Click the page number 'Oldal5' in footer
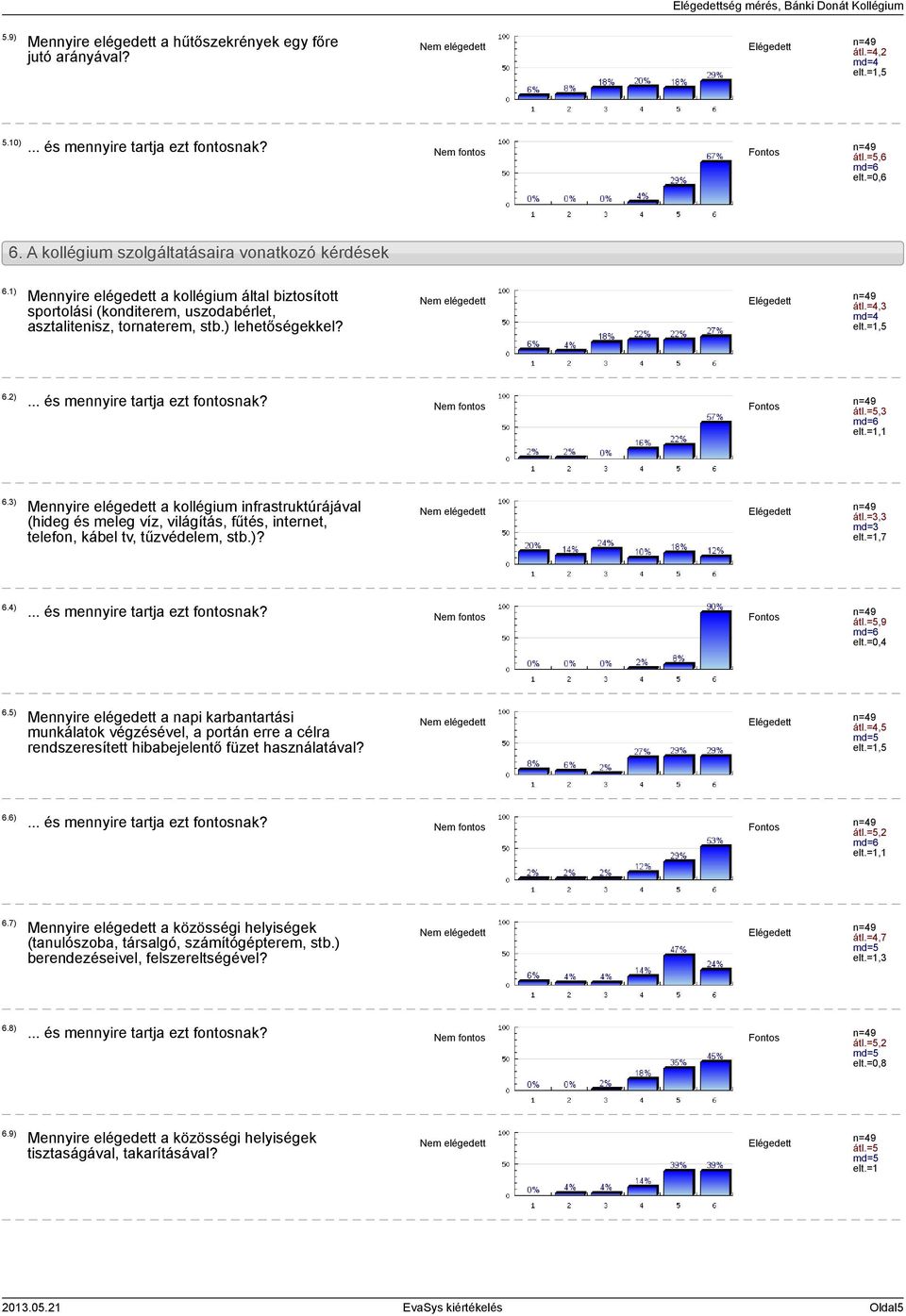This screenshot has width=906, height=1316. click(886, 1308)
